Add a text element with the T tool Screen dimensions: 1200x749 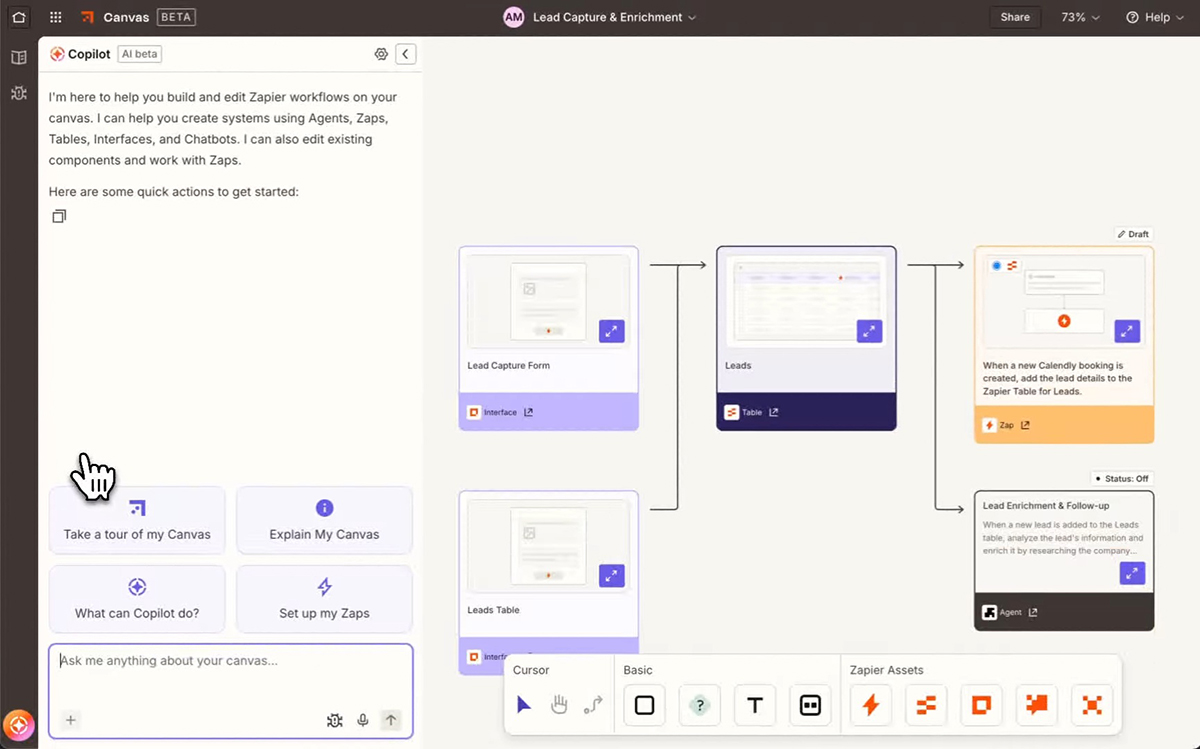tap(755, 705)
